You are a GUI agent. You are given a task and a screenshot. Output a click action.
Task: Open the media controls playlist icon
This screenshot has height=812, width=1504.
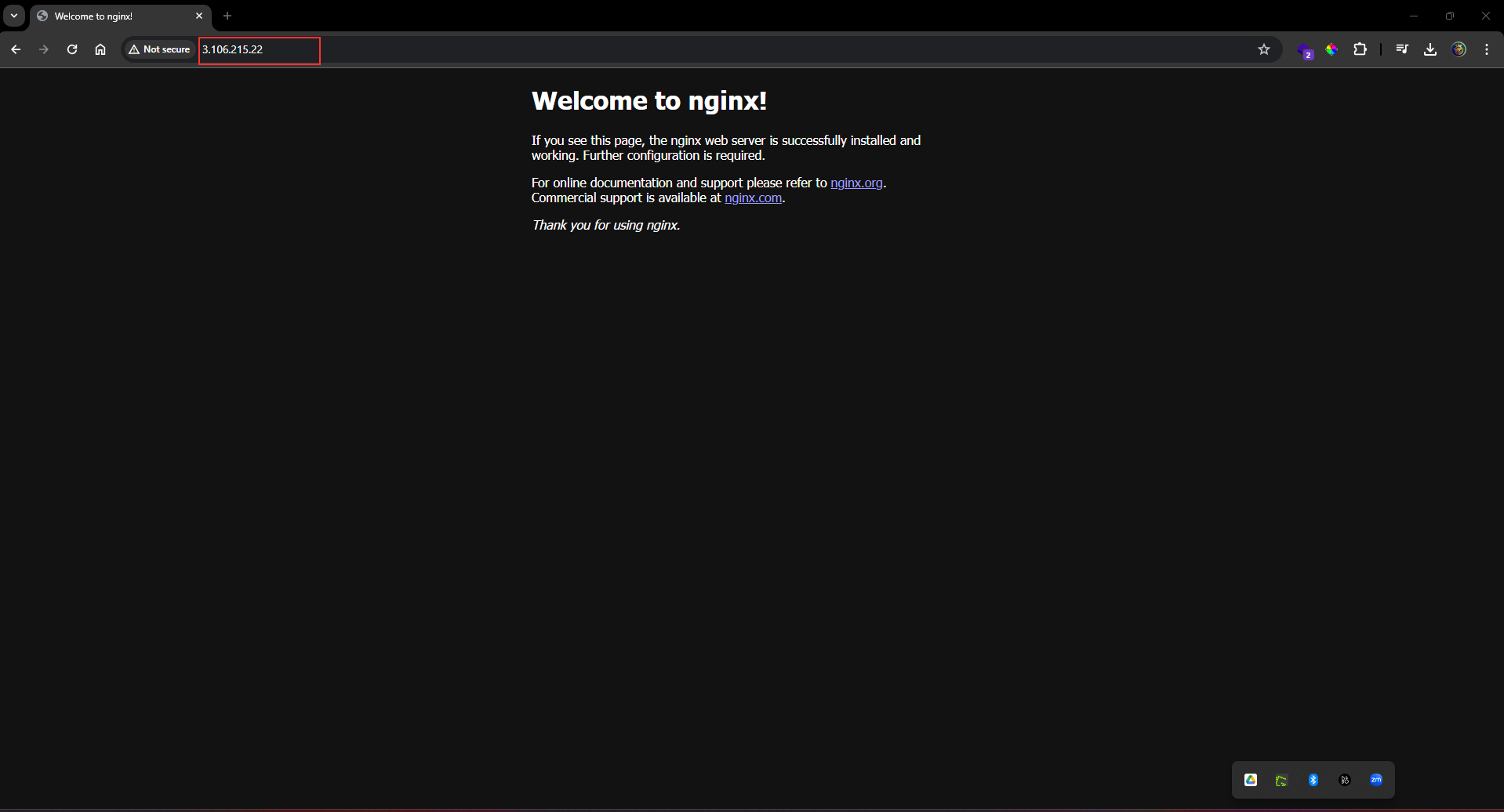[1402, 49]
